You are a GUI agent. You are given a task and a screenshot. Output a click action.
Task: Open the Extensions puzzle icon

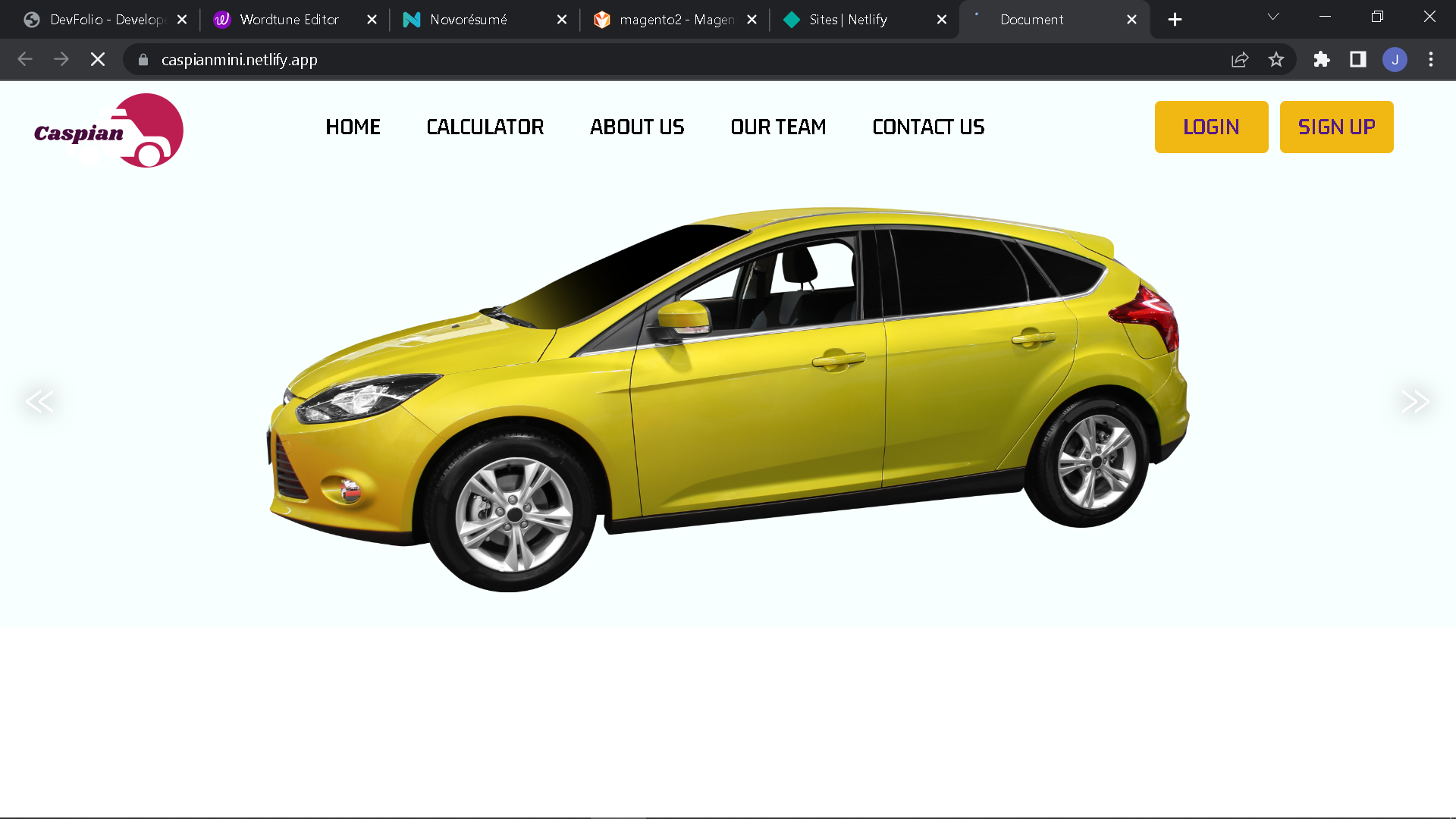click(x=1322, y=59)
